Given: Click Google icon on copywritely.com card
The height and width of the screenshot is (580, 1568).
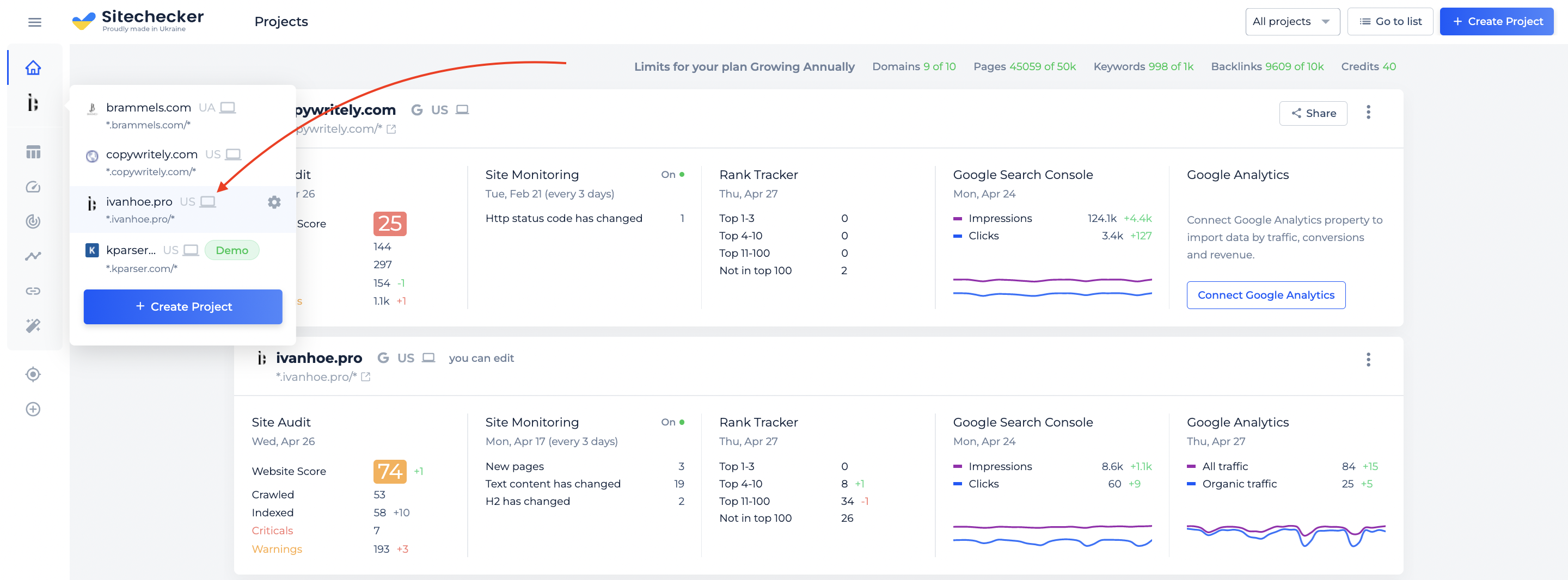Looking at the screenshot, I should coord(417,110).
